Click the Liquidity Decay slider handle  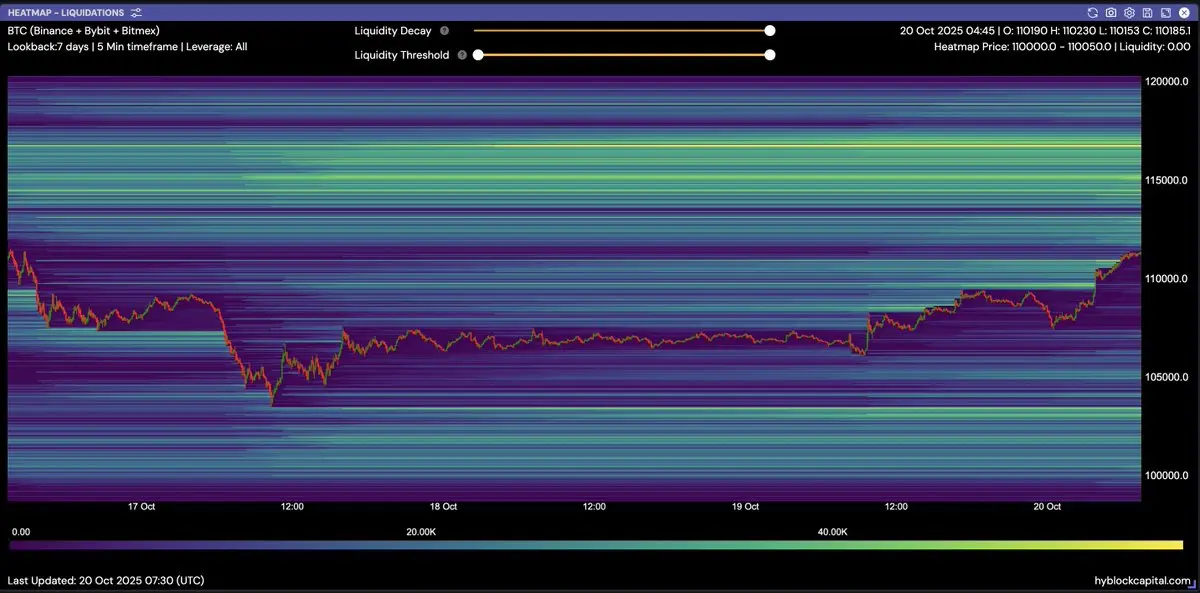(770, 31)
